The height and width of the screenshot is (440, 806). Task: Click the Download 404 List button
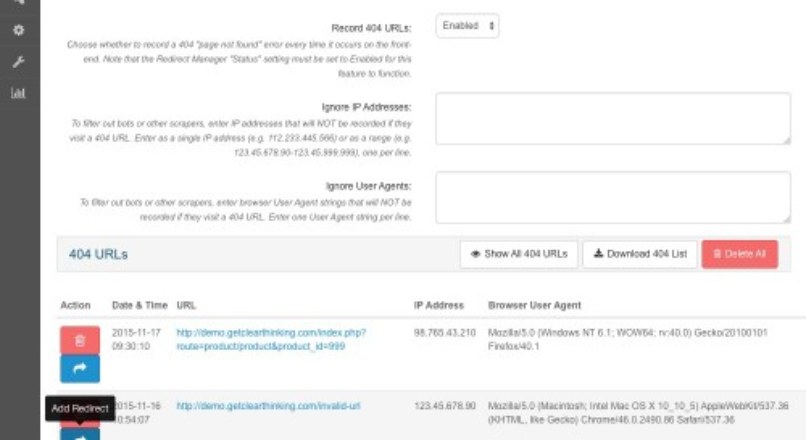(x=639, y=254)
